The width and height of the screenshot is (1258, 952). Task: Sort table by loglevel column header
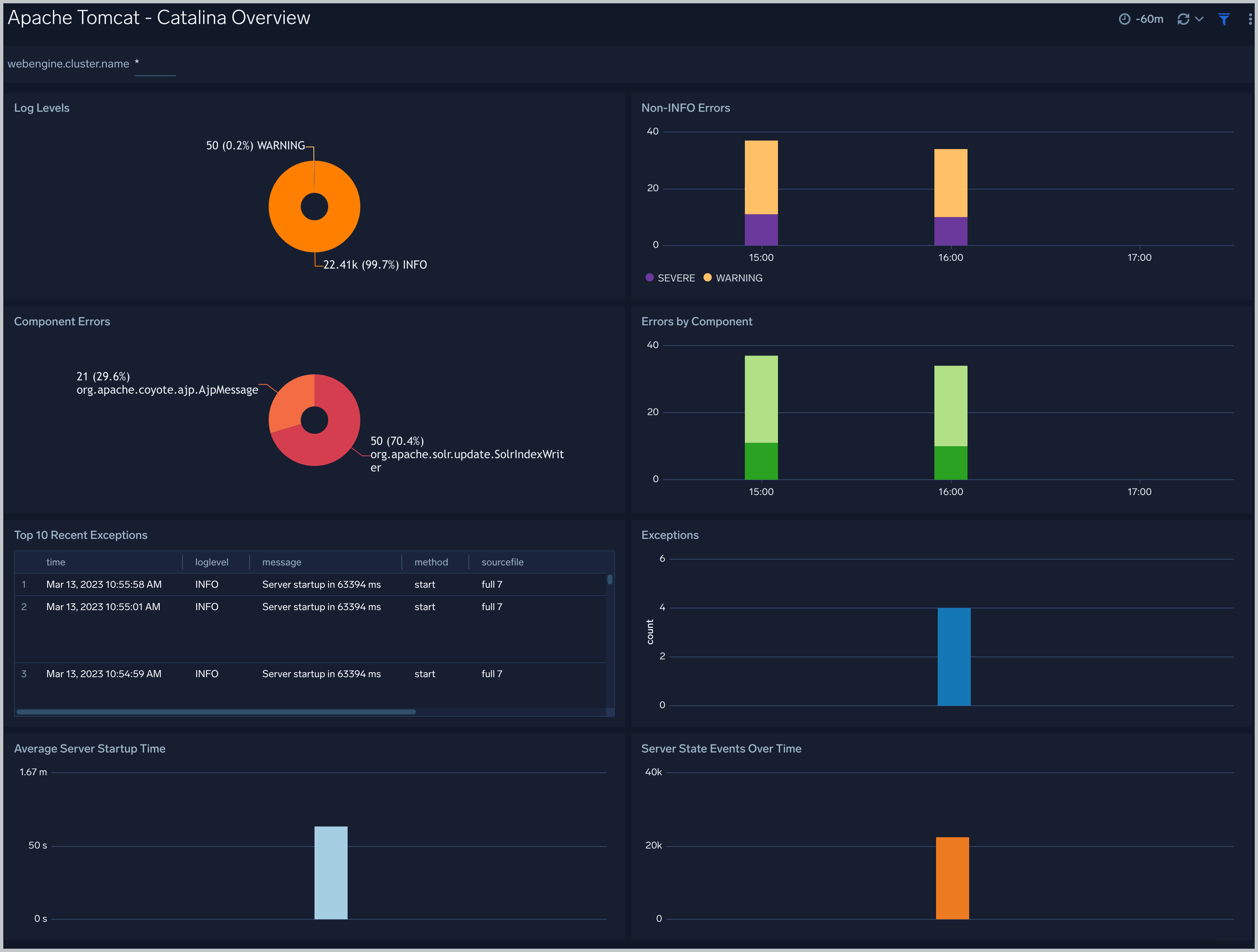point(211,563)
